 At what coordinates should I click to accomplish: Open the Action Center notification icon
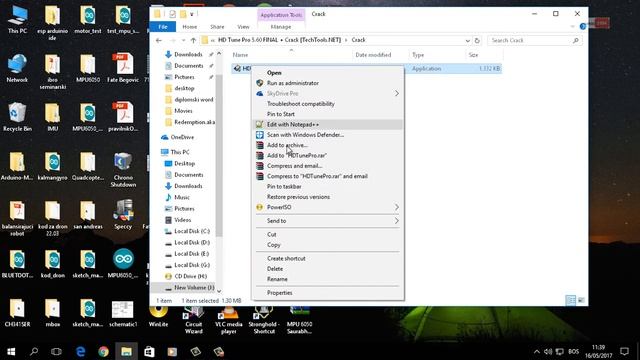(624, 351)
